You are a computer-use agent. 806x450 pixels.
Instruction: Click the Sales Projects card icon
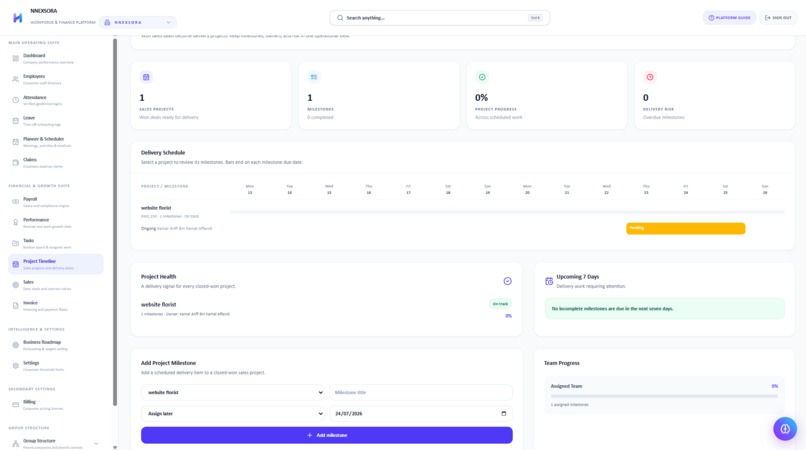146,77
